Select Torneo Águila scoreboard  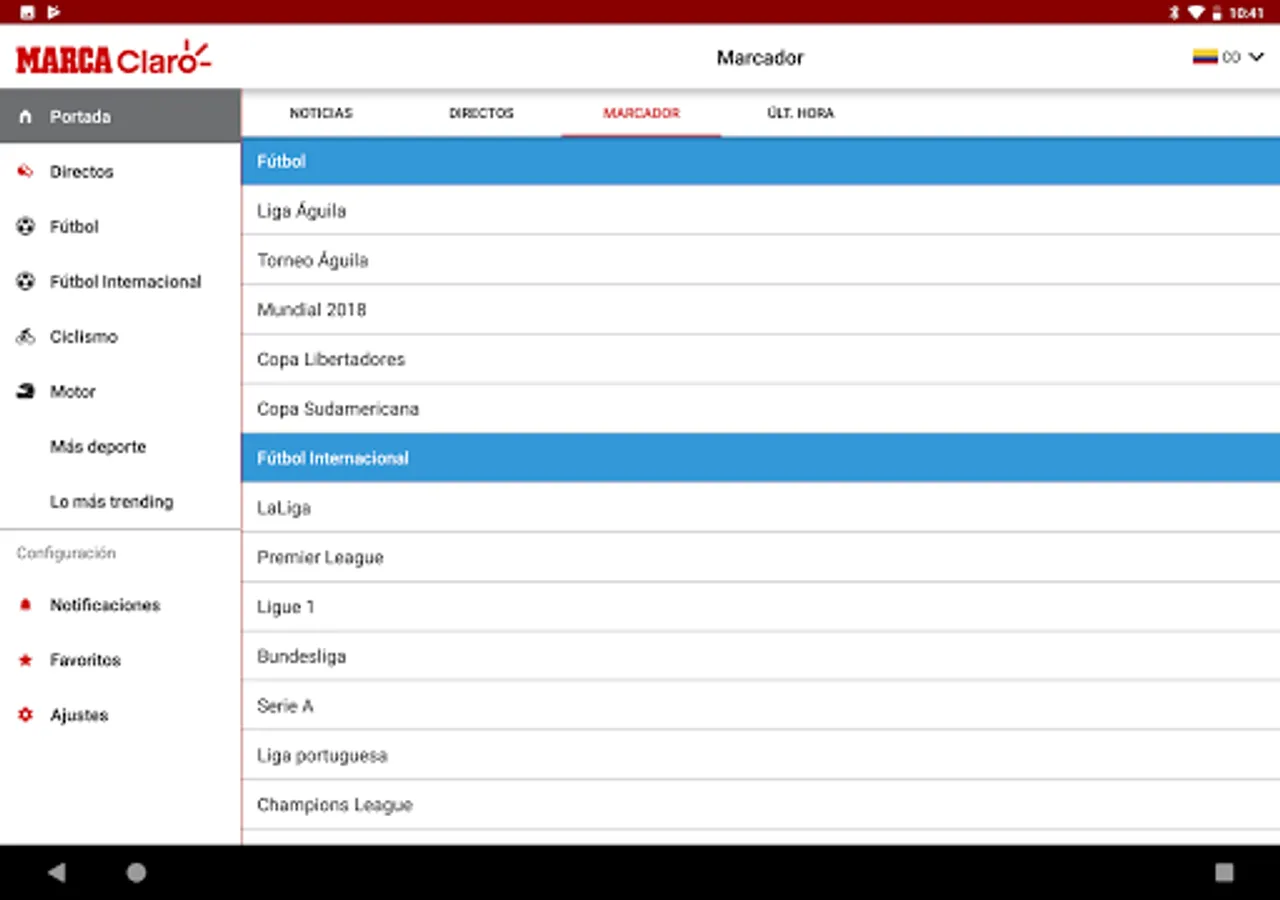click(x=761, y=260)
